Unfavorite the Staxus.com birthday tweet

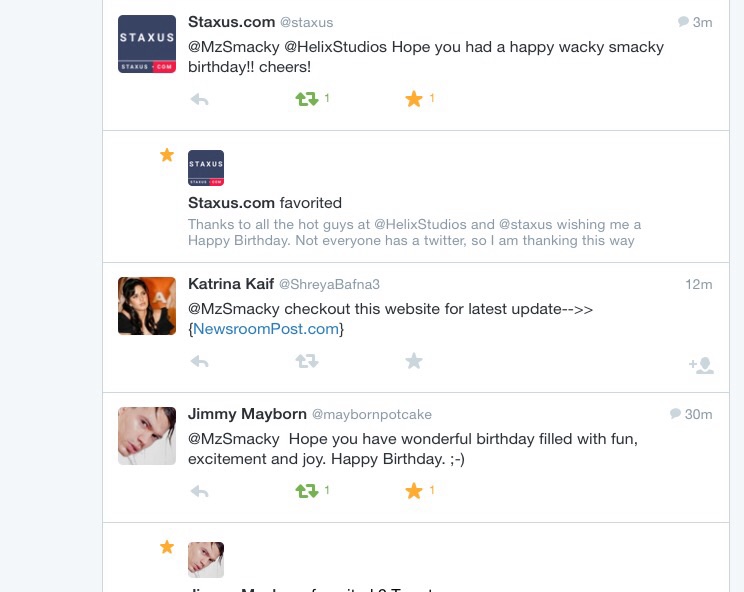tap(414, 99)
